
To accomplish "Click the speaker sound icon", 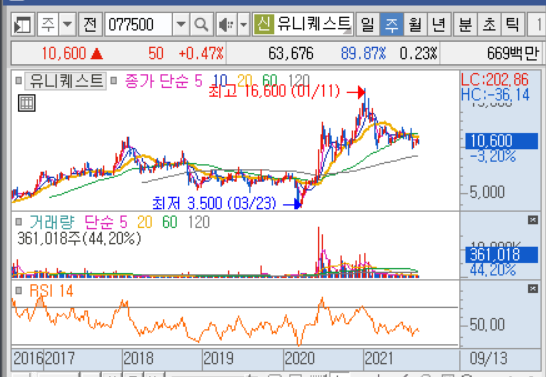I will [227, 24].
